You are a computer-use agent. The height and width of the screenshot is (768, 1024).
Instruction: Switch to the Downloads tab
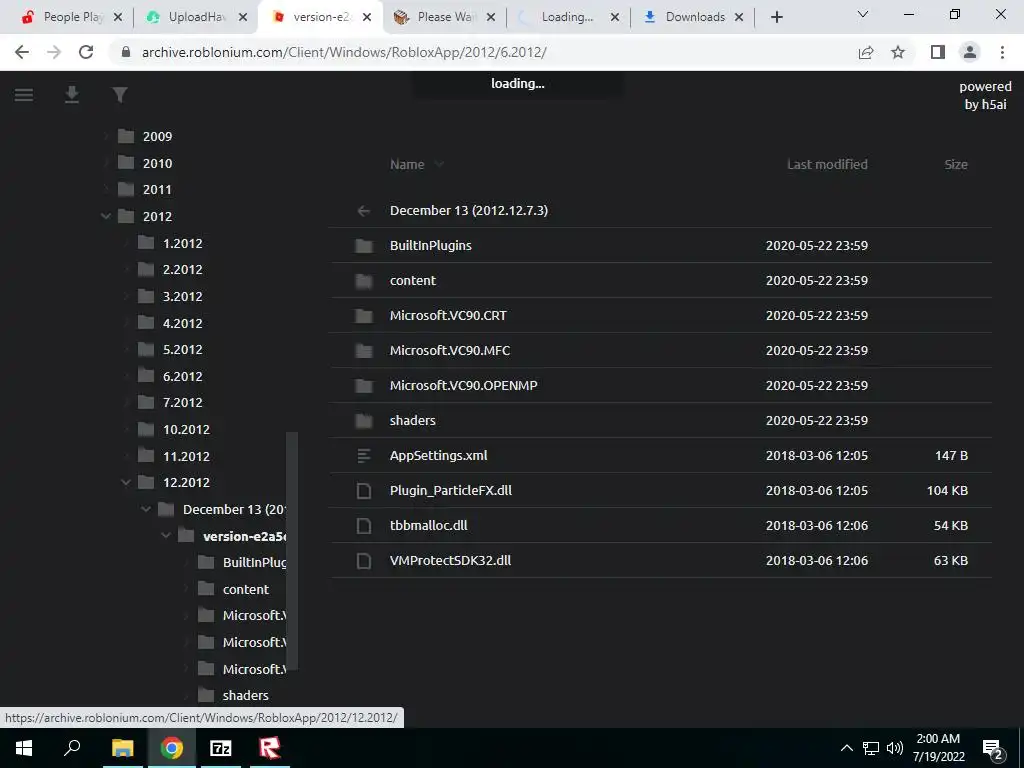click(x=694, y=17)
